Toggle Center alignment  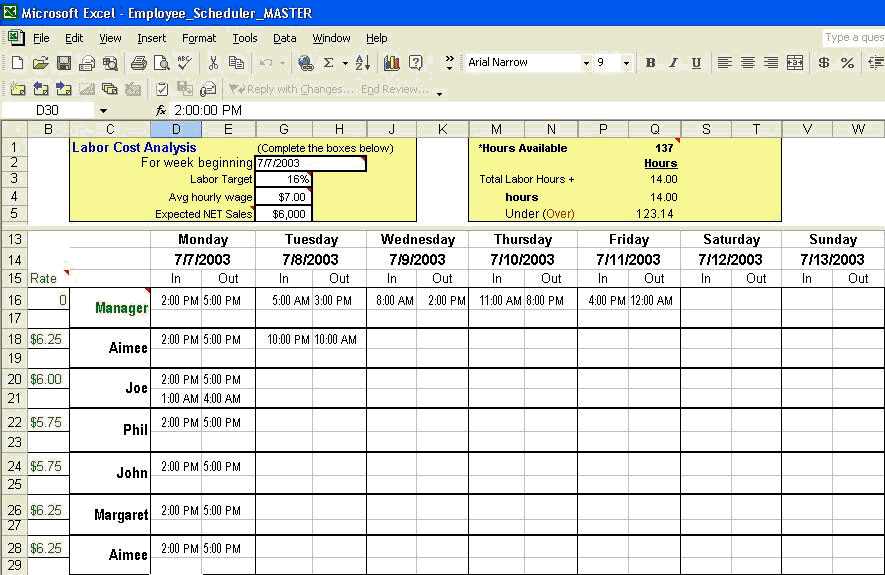point(748,63)
